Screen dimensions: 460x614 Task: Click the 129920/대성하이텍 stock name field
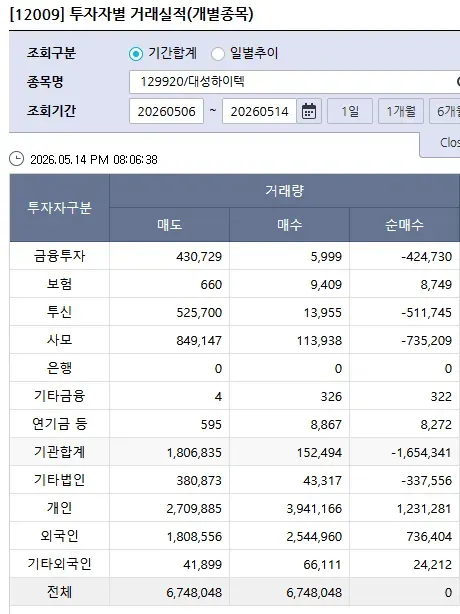tap(294, 82)
